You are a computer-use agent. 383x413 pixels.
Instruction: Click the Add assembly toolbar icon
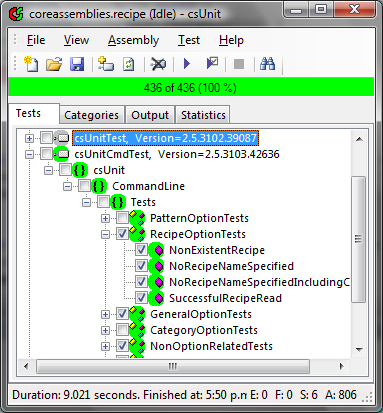click(106, 64)
